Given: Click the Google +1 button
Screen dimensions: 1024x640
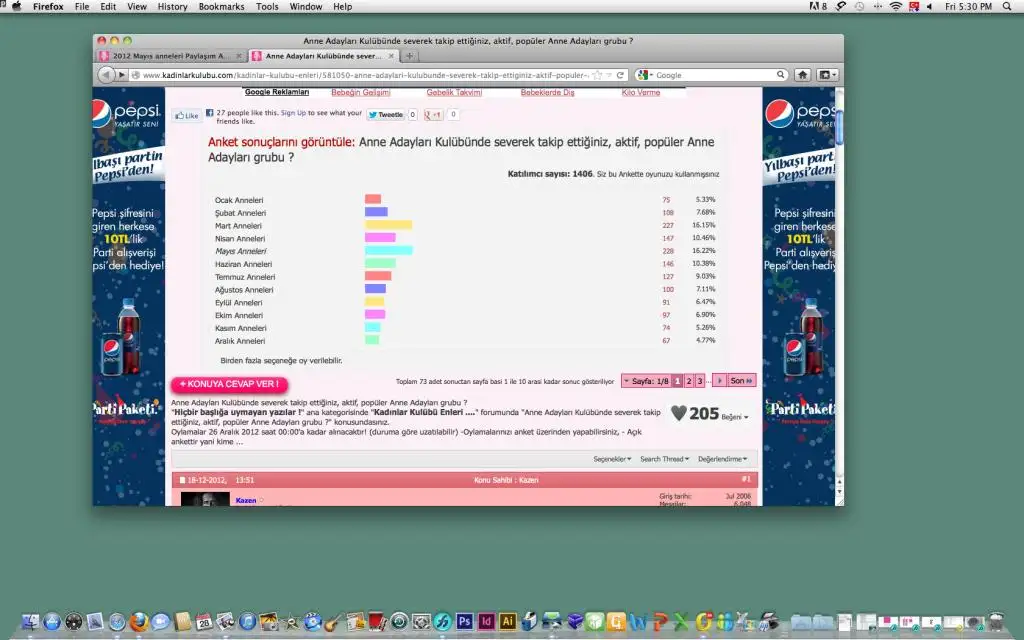Looking at the screenshot, I should tap(433, 115).
